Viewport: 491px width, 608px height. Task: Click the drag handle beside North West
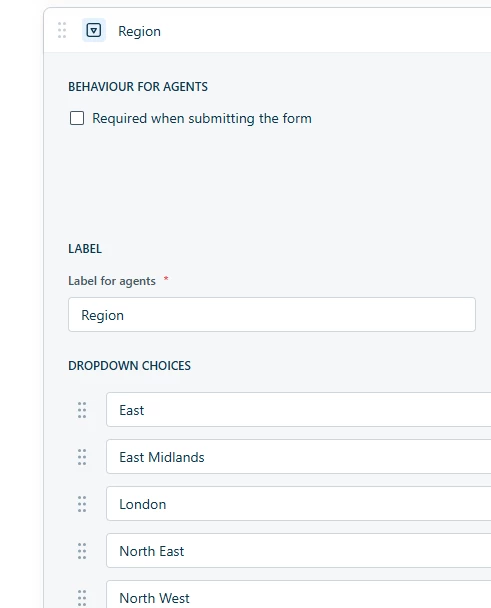coord(82,598)
